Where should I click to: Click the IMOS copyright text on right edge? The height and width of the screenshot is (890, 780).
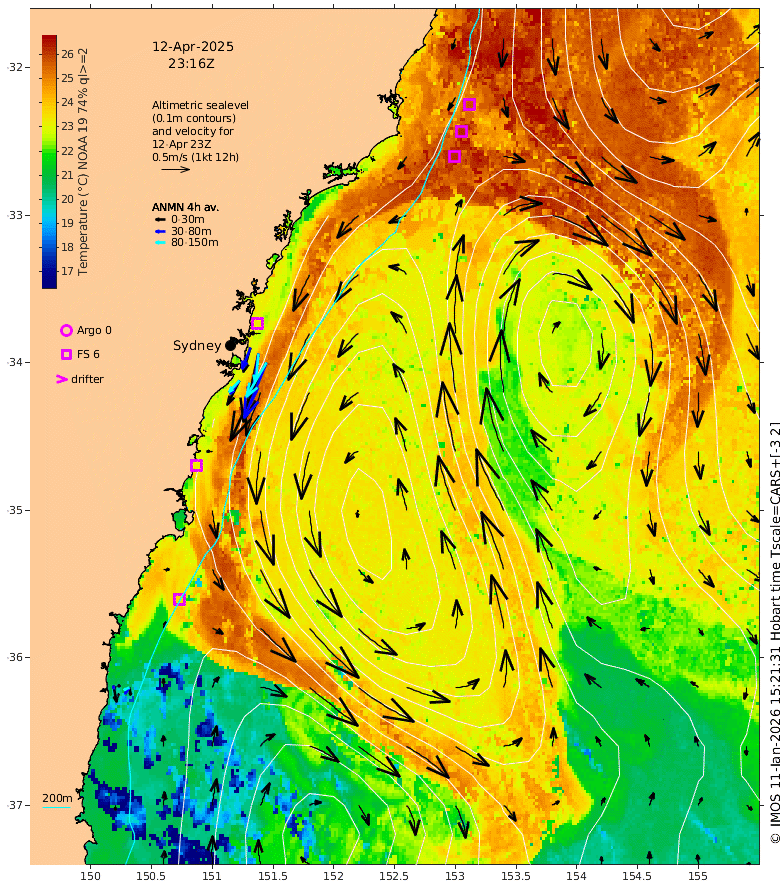(x=774, y=632)
